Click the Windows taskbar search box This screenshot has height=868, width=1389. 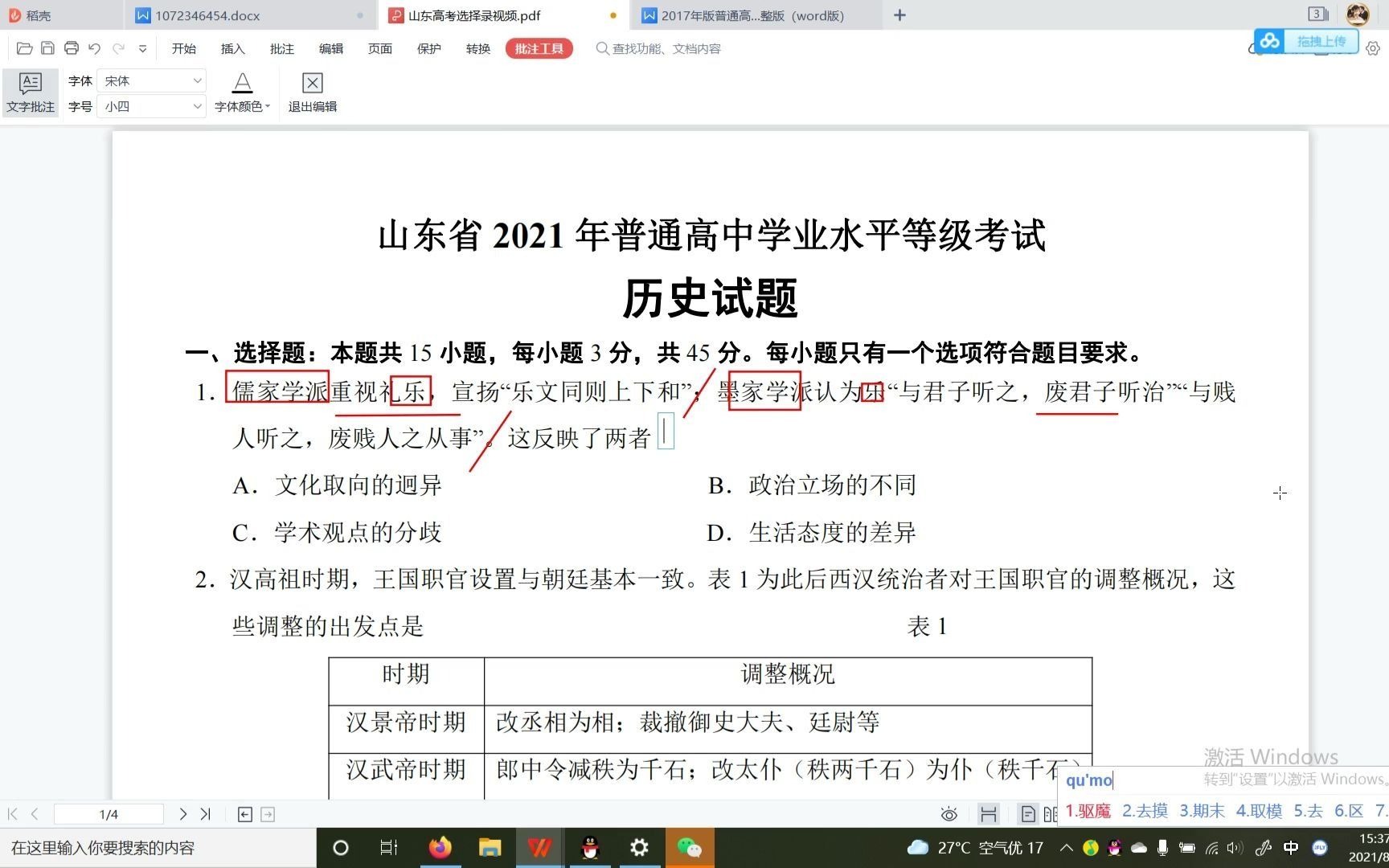coord(158,848)
